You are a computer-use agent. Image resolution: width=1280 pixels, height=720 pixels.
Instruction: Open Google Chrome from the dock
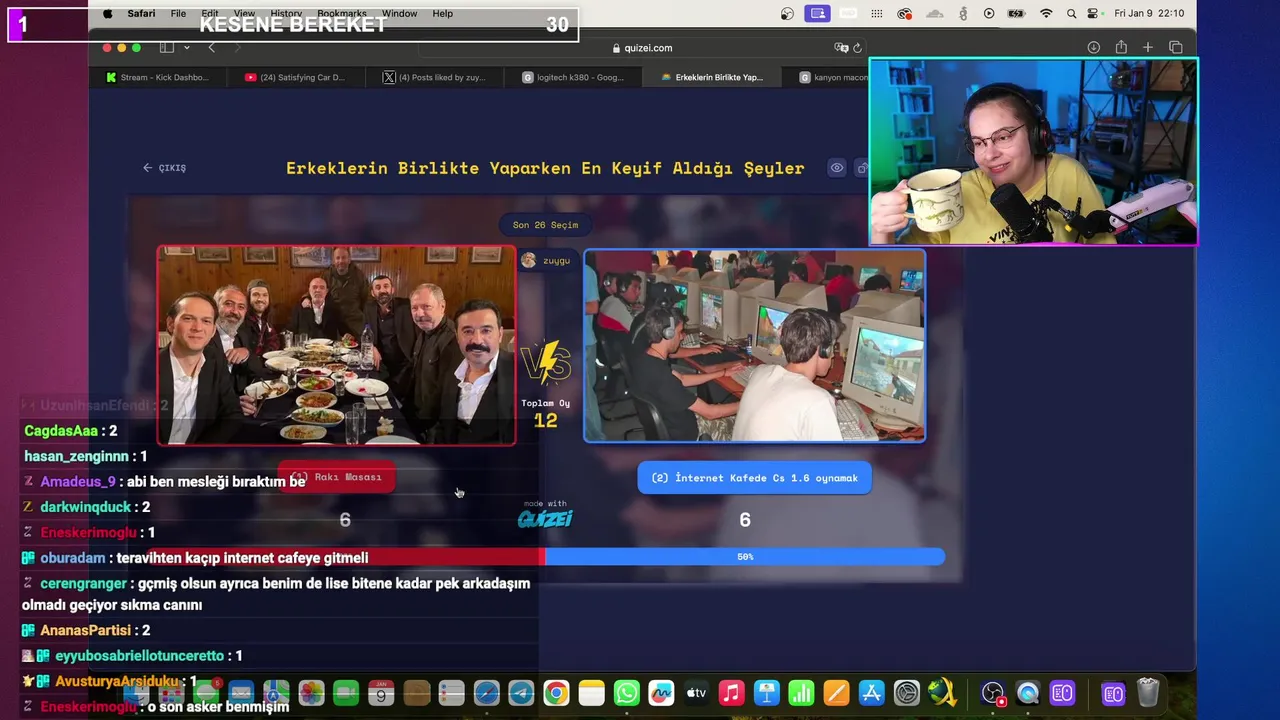556,693
